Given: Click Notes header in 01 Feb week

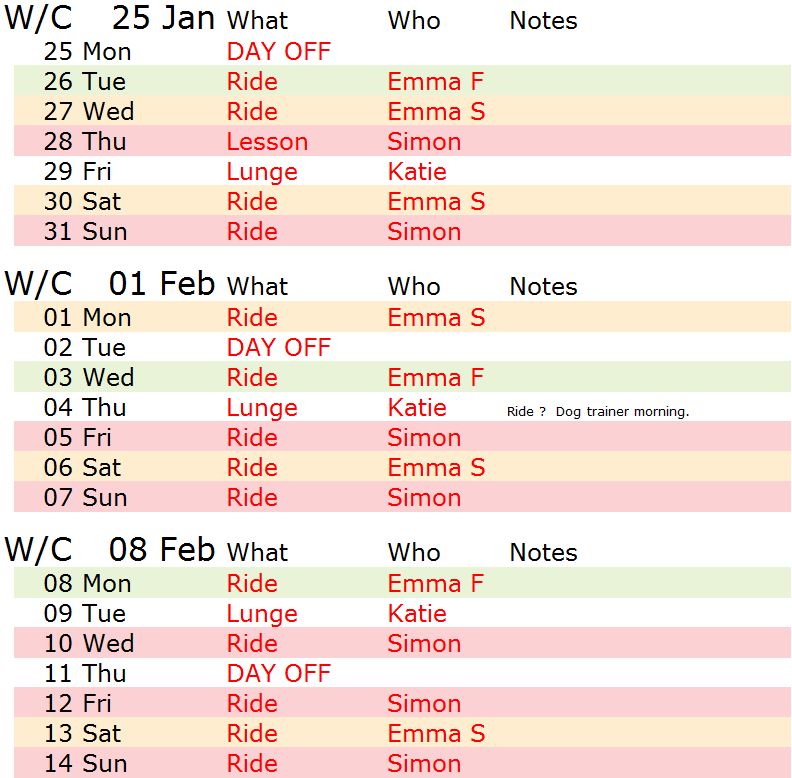Looking at the screenshot, I should pos(543,287).
